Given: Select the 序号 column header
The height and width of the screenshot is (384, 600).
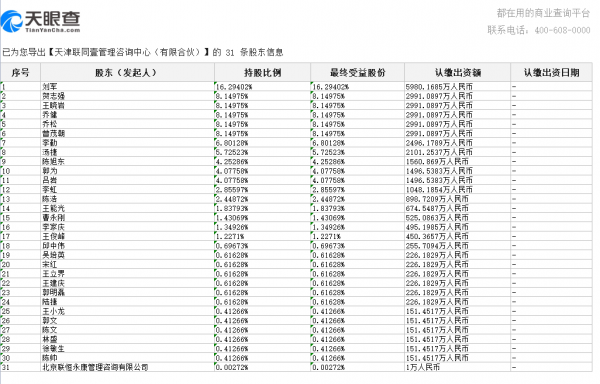Looking at the screenshot, I should coord(21,72).
